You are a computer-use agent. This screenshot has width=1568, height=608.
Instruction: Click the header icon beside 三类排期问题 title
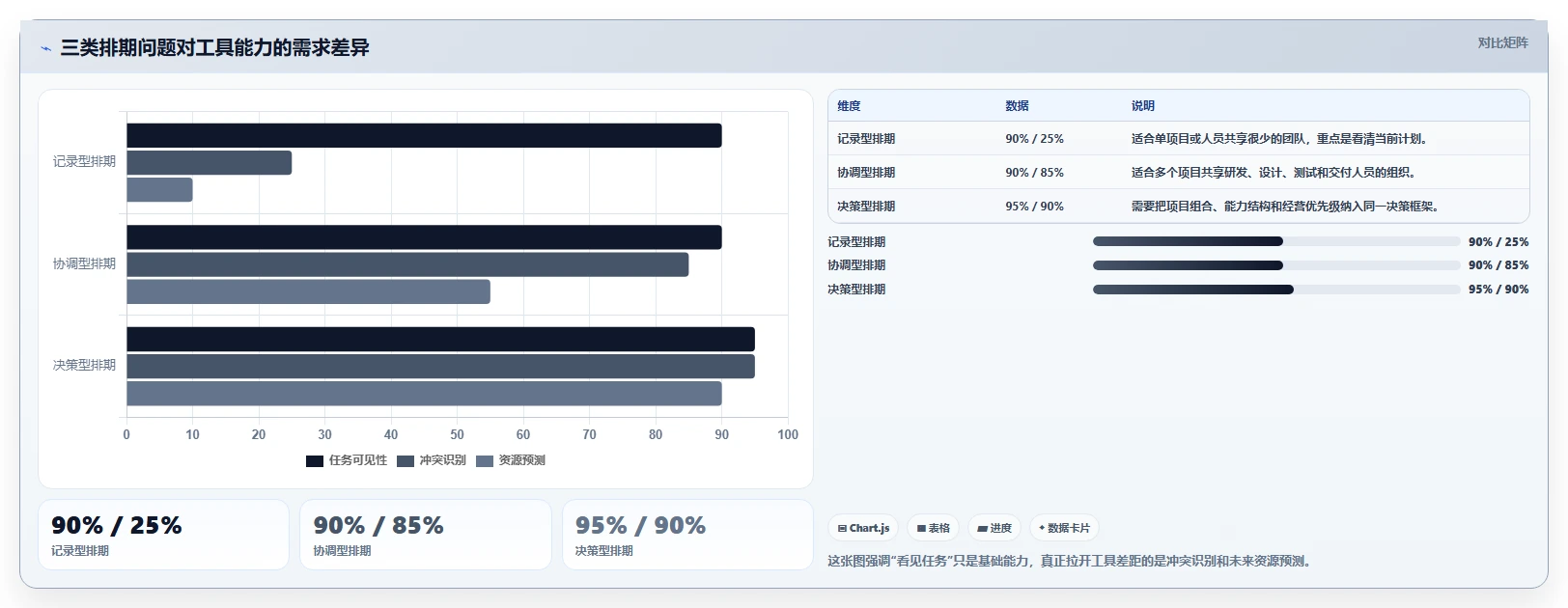(x=45, y=48)
